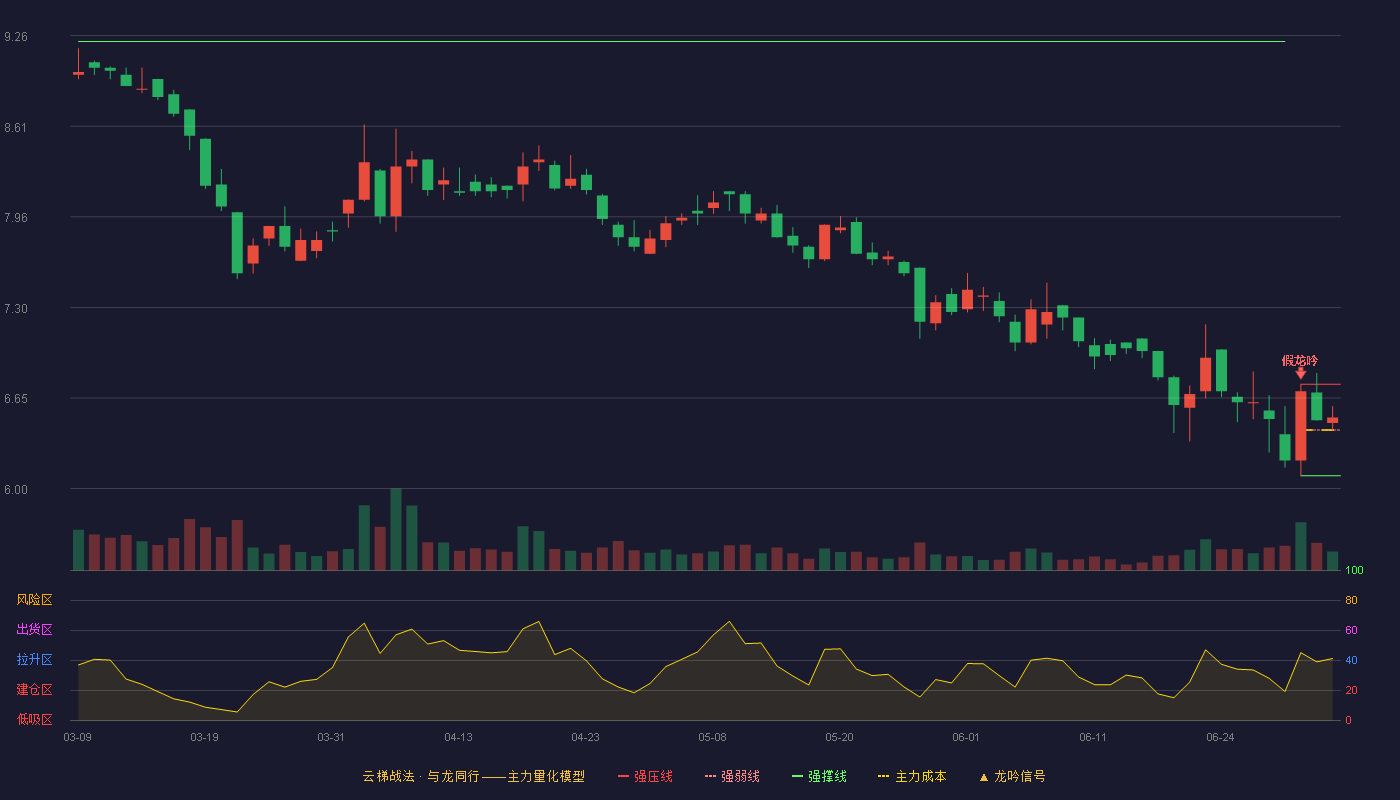The width and height of the screenshot is (1400, 800).
Task: Click the 6.65 price axis label
Action: pyautogui.click(x=16, y=398)
